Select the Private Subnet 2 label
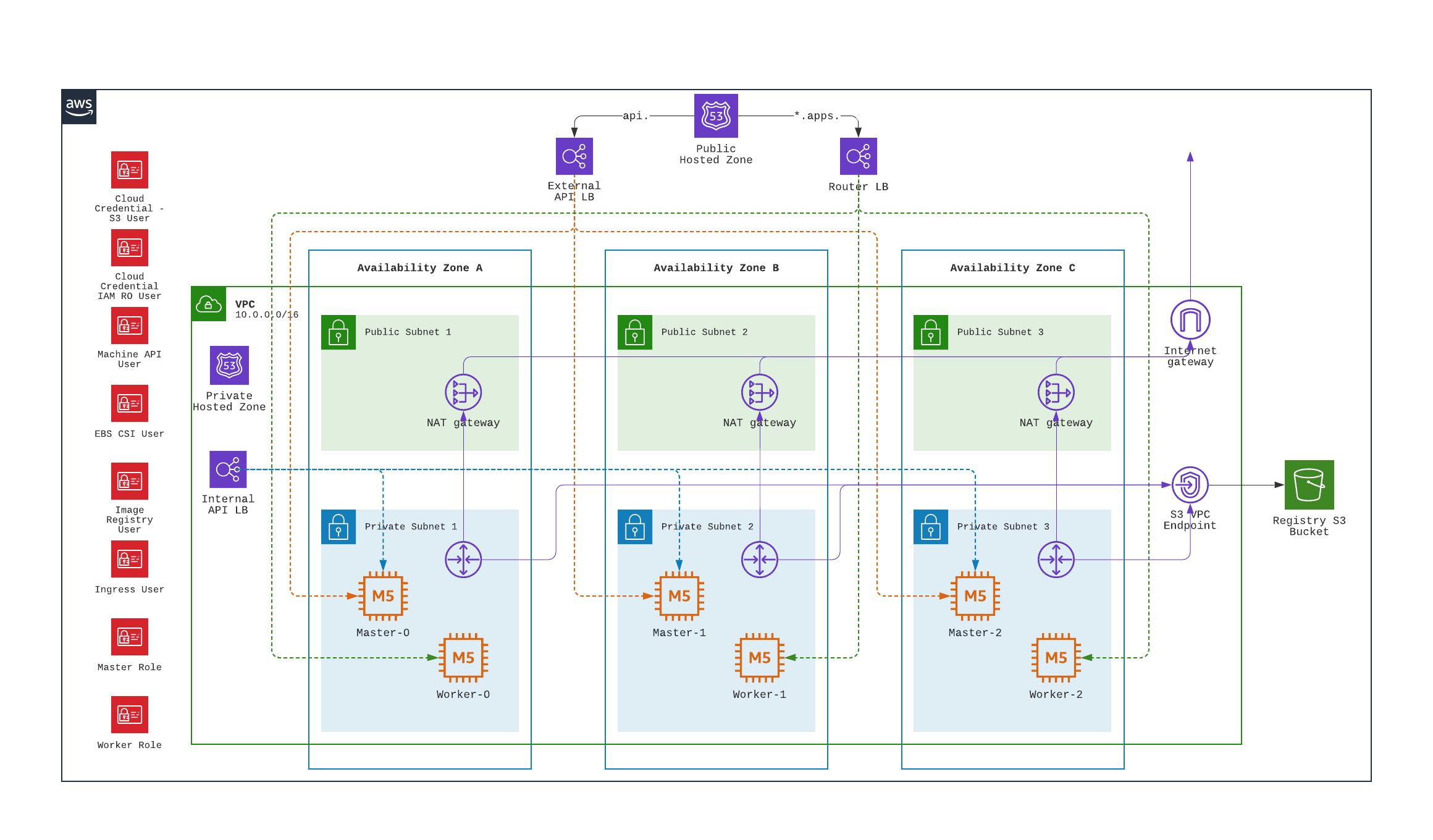Viewport: 1433px width, 840px height. pos(708,527)
